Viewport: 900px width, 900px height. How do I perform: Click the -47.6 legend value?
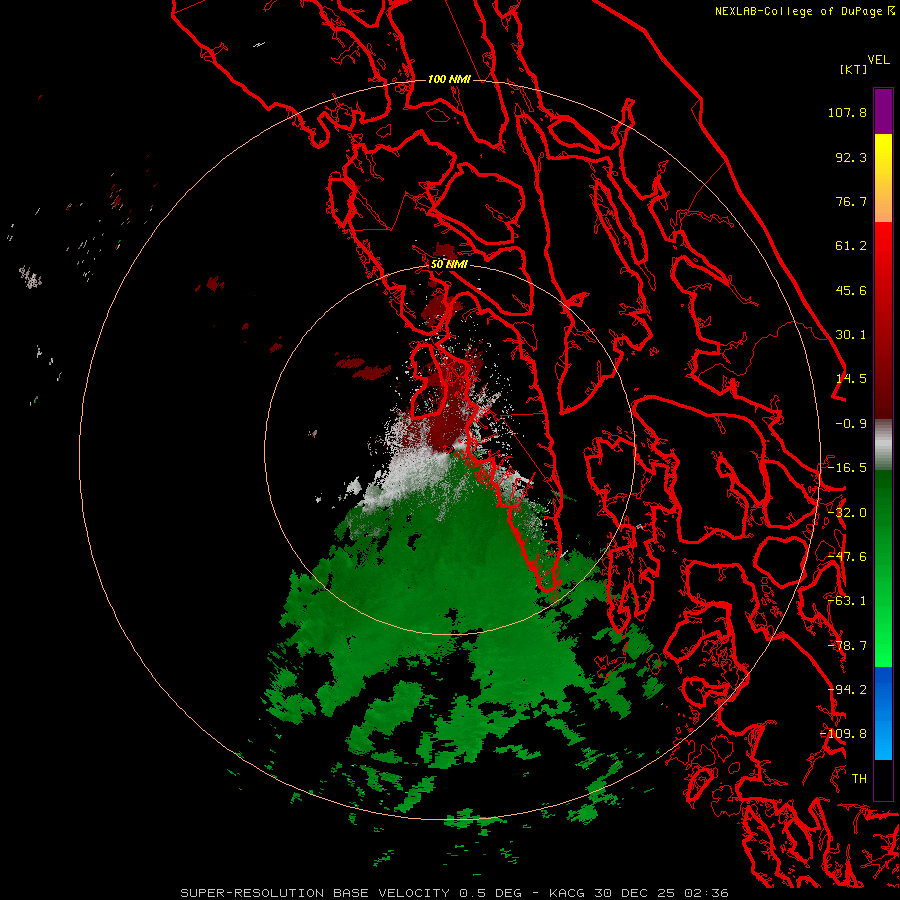click(847, 557)
